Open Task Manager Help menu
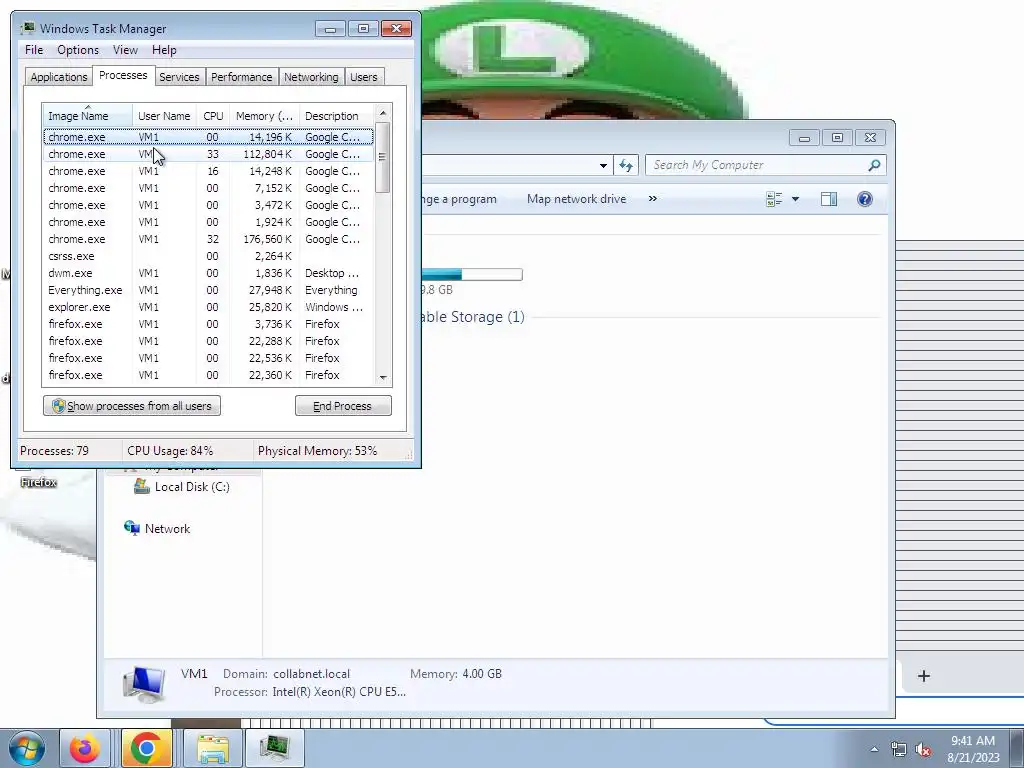 coord(164,50)
